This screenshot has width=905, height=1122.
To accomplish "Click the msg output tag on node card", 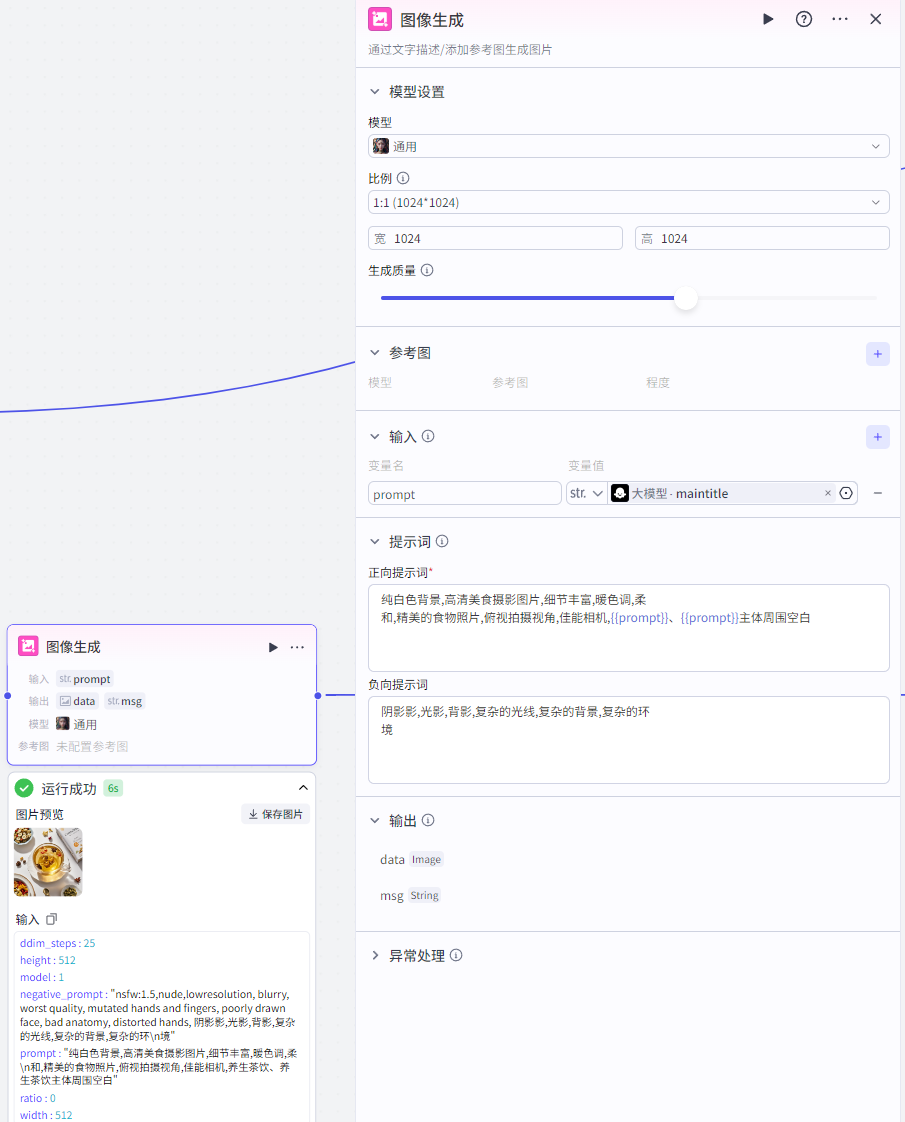I will [125, 701].
